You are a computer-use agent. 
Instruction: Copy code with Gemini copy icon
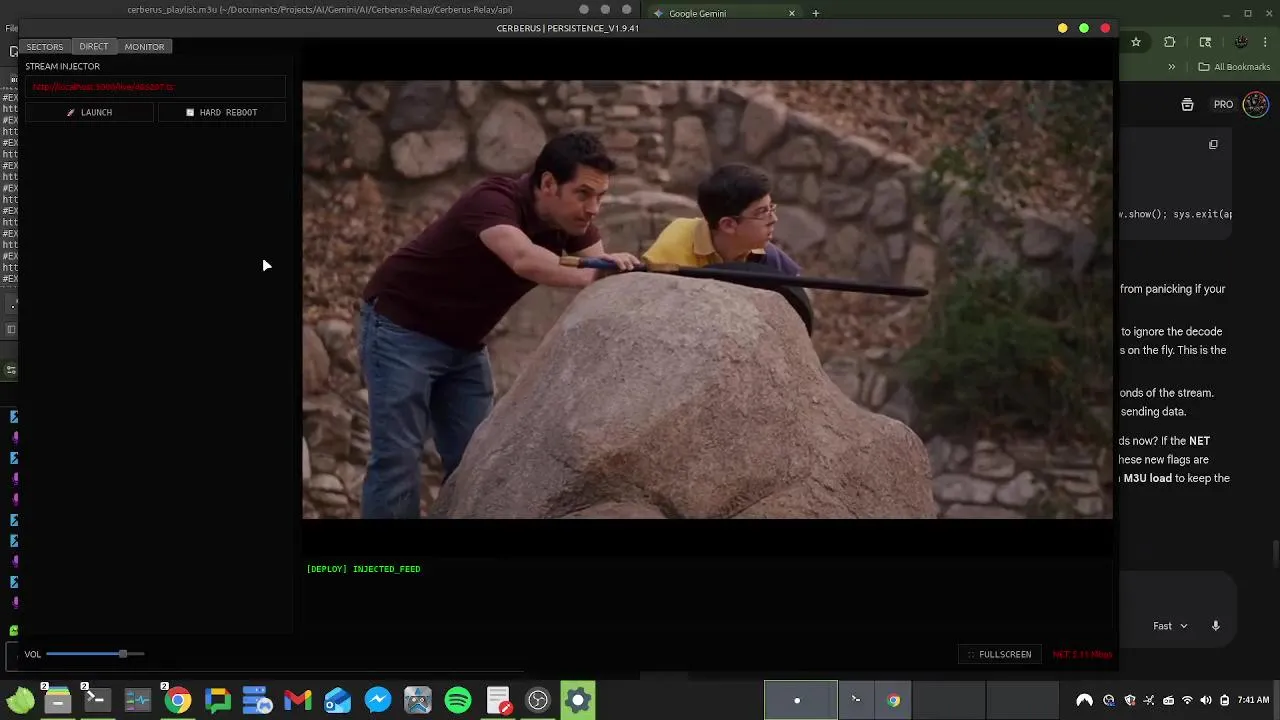1213,144
